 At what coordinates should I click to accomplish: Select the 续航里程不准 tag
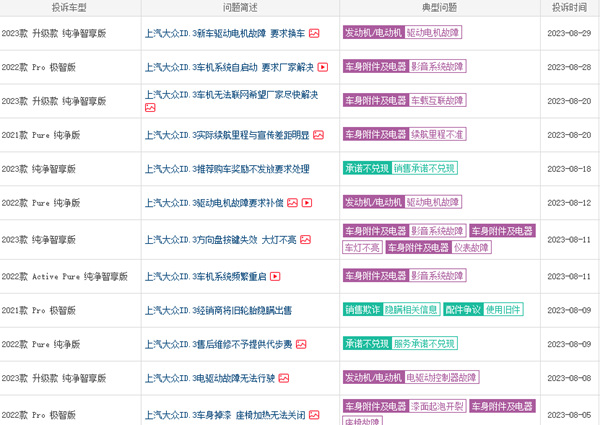pos(437,134)
